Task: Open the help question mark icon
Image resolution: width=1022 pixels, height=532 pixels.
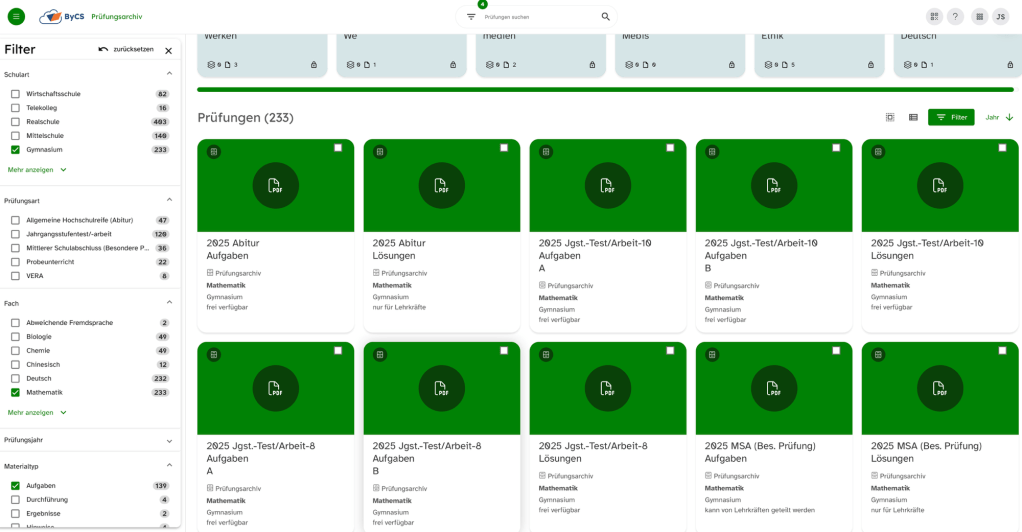Action: (x=955, y=17)
